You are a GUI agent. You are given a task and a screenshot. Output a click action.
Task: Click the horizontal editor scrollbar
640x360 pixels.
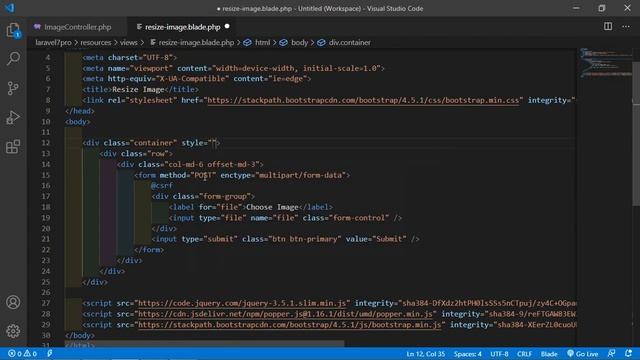tap(204, 344)
